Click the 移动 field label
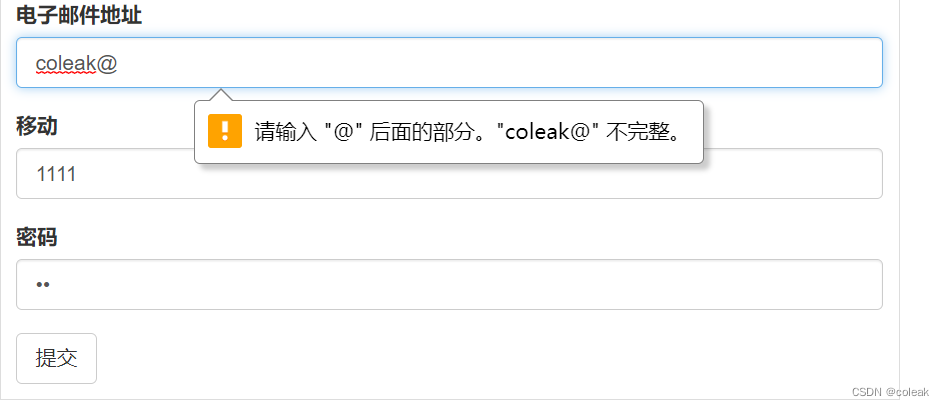This screenshot has height=406, width=944. point(37,126)
